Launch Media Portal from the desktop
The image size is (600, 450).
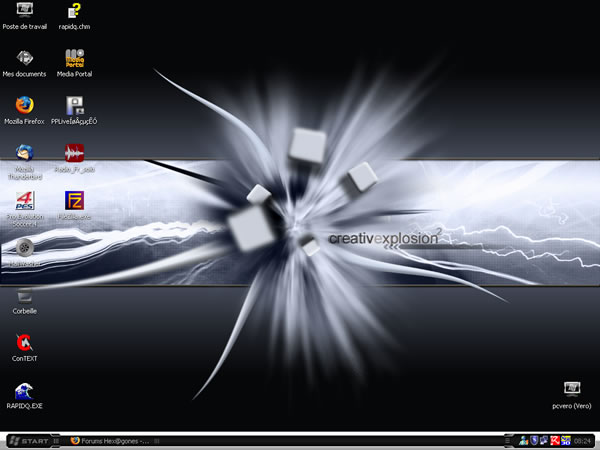click(x=74, y=58)
